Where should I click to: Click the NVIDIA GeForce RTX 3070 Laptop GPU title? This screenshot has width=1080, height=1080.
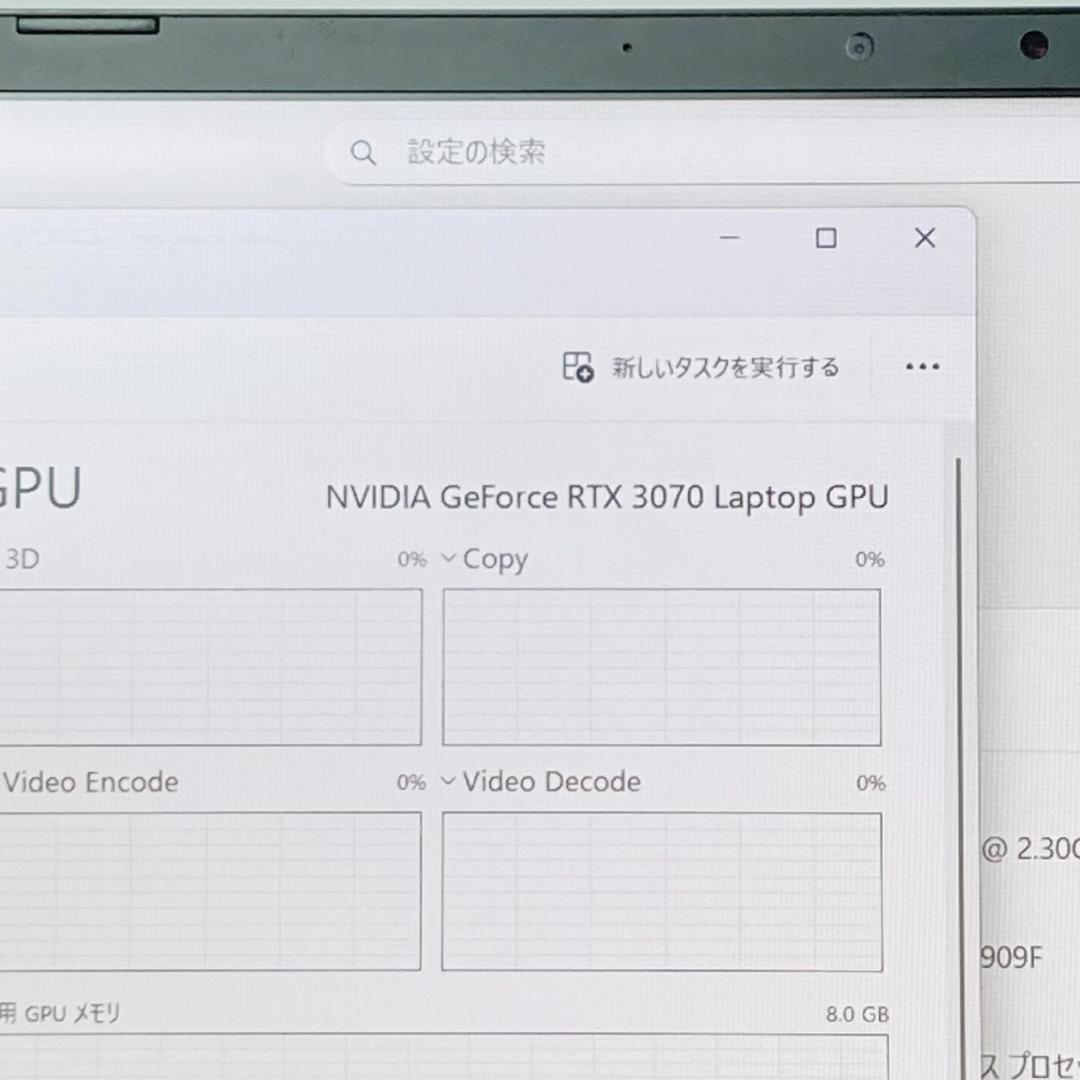point(607,497)
